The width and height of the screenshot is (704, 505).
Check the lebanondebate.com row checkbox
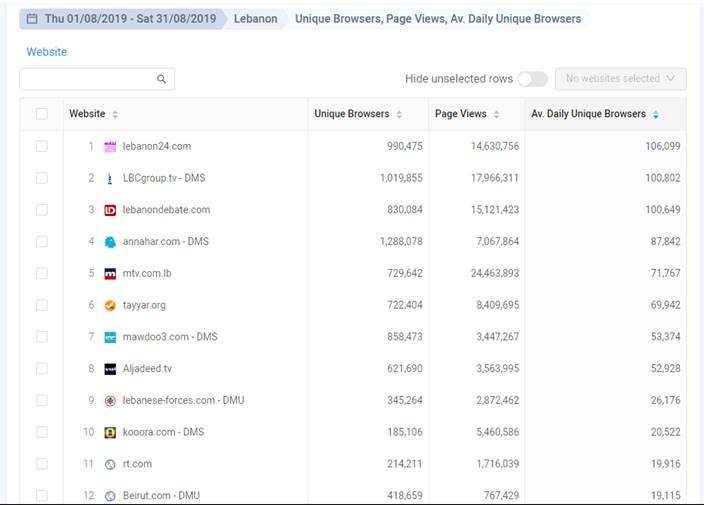point(42,210)
